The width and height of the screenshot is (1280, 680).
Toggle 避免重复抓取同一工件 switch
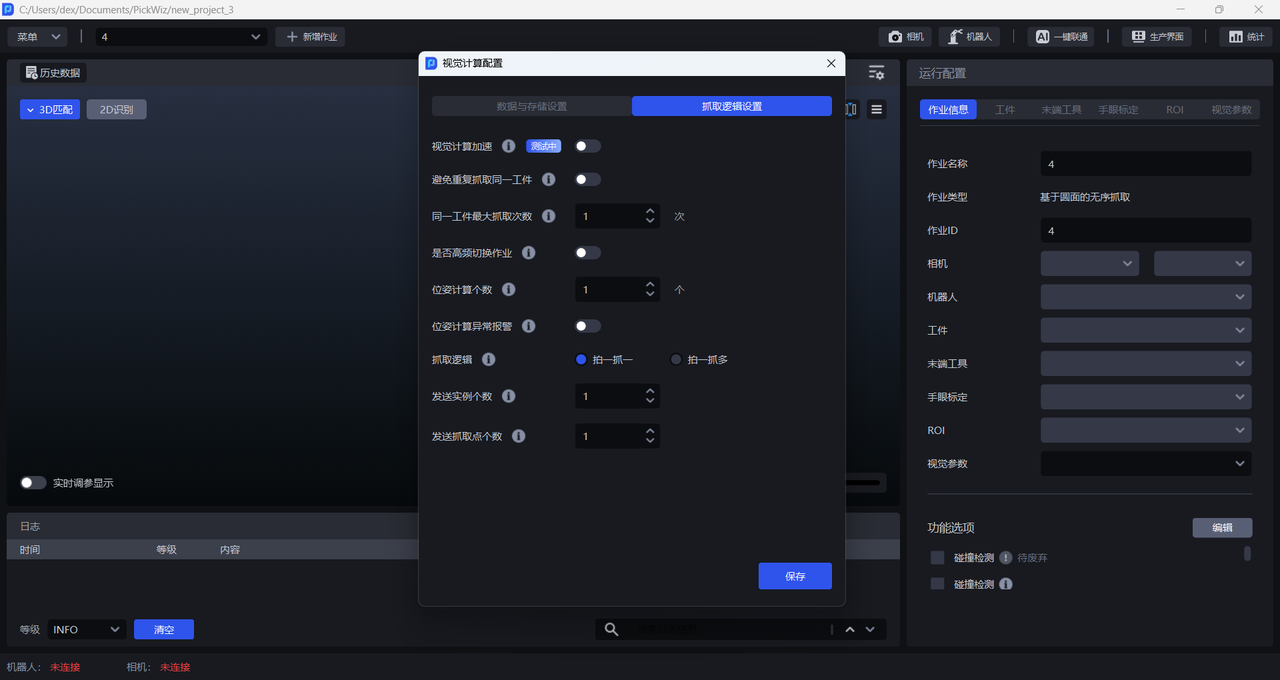pyautogui.click(x=588, y=180)
